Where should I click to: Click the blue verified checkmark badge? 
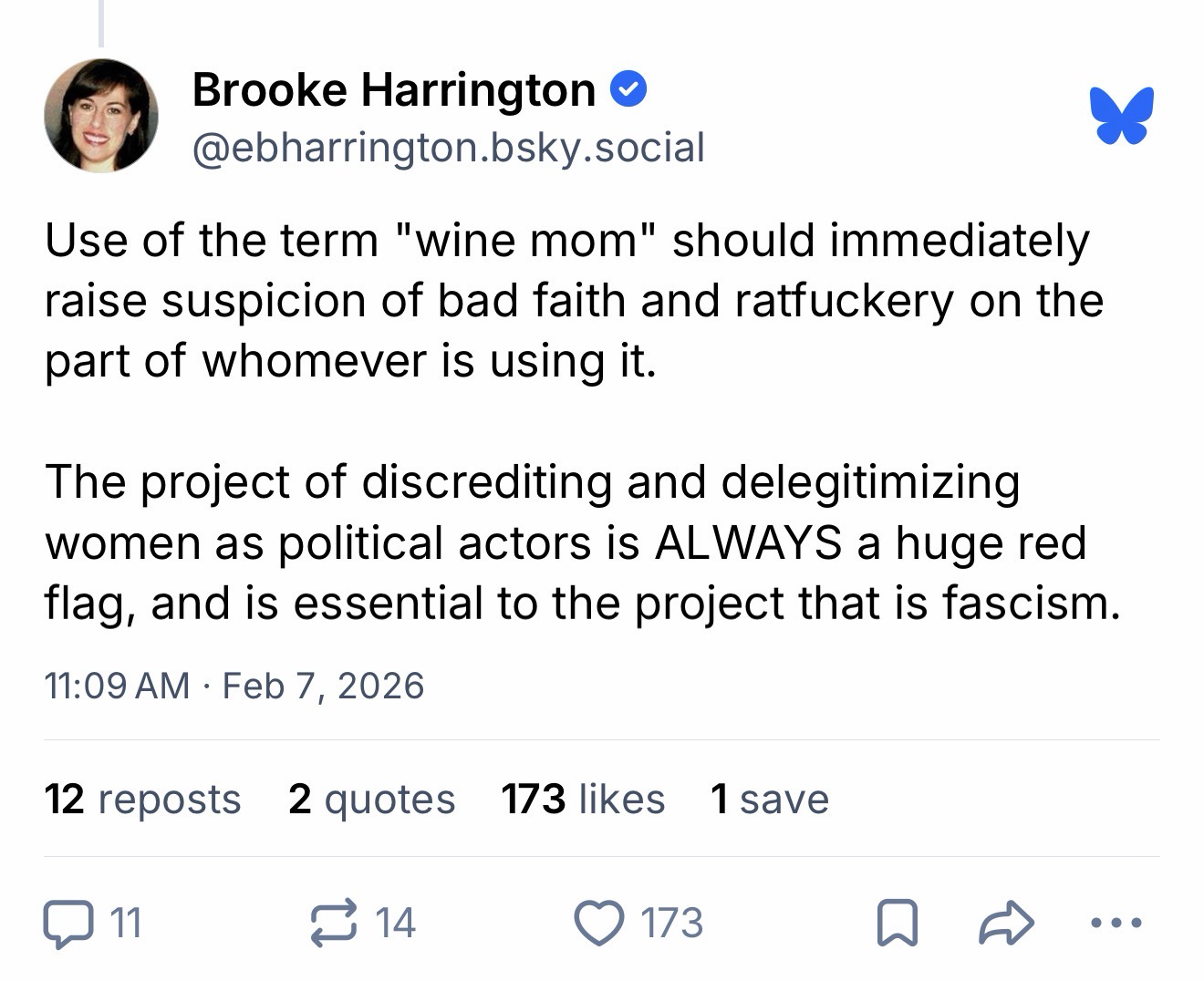tap(628, 89)
